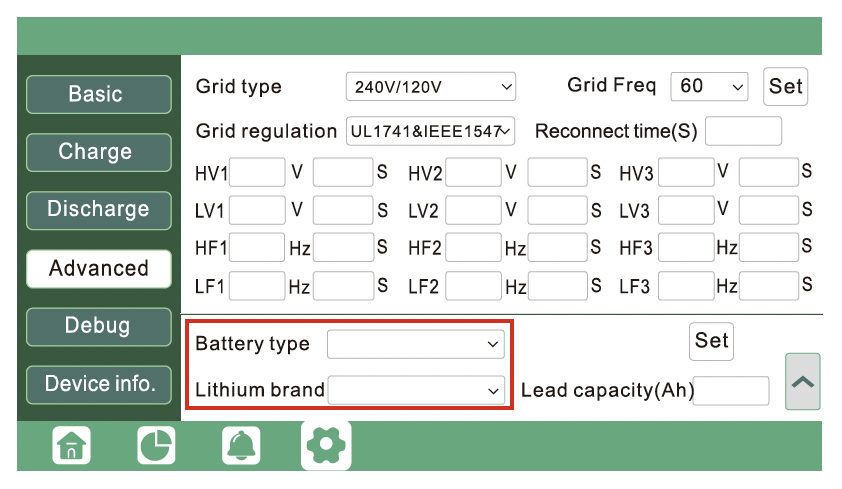
Task: Click the HV3 seconds input field
Action: click(769, 172)
